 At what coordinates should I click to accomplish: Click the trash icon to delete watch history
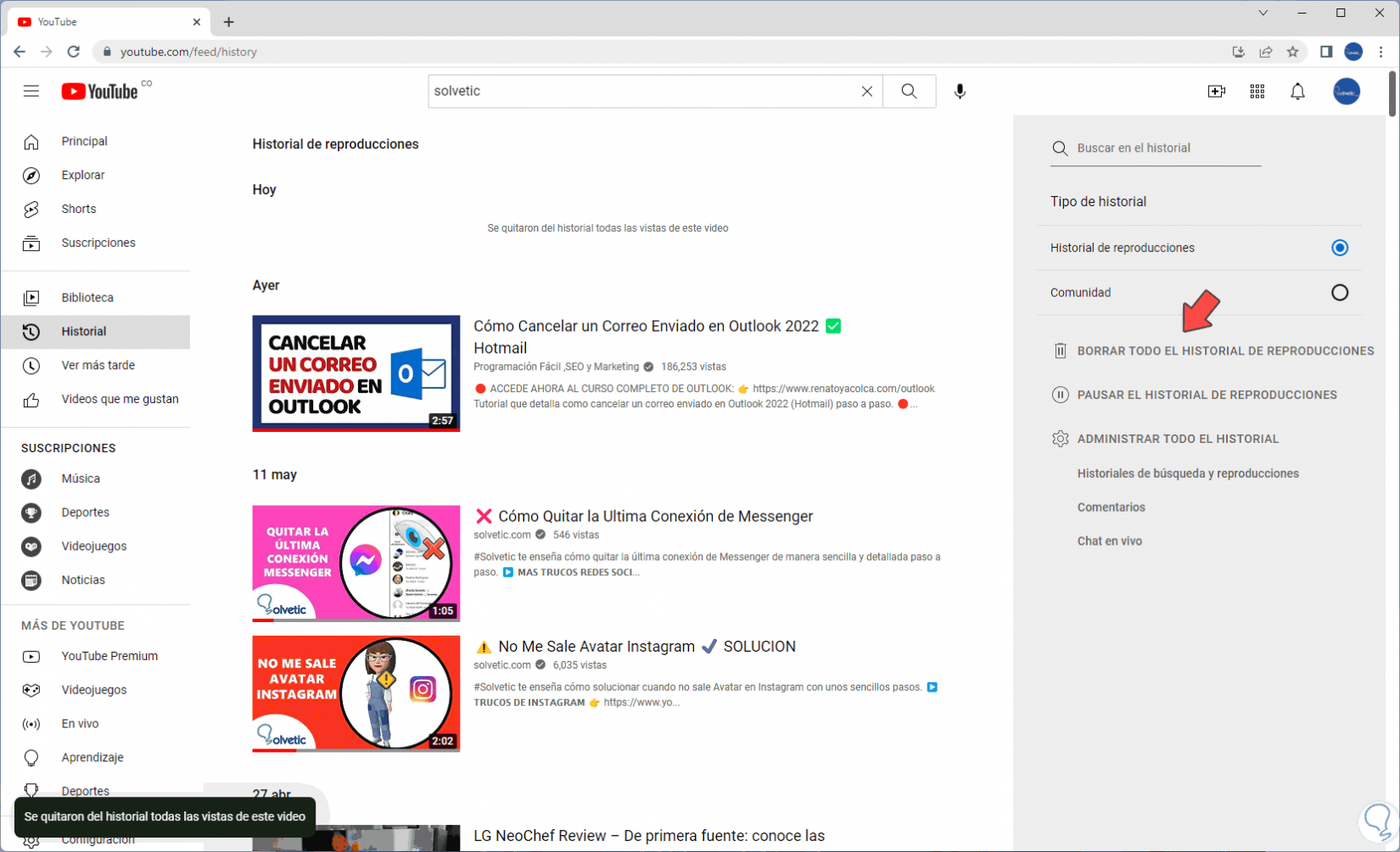click(x=1060, y=350)
